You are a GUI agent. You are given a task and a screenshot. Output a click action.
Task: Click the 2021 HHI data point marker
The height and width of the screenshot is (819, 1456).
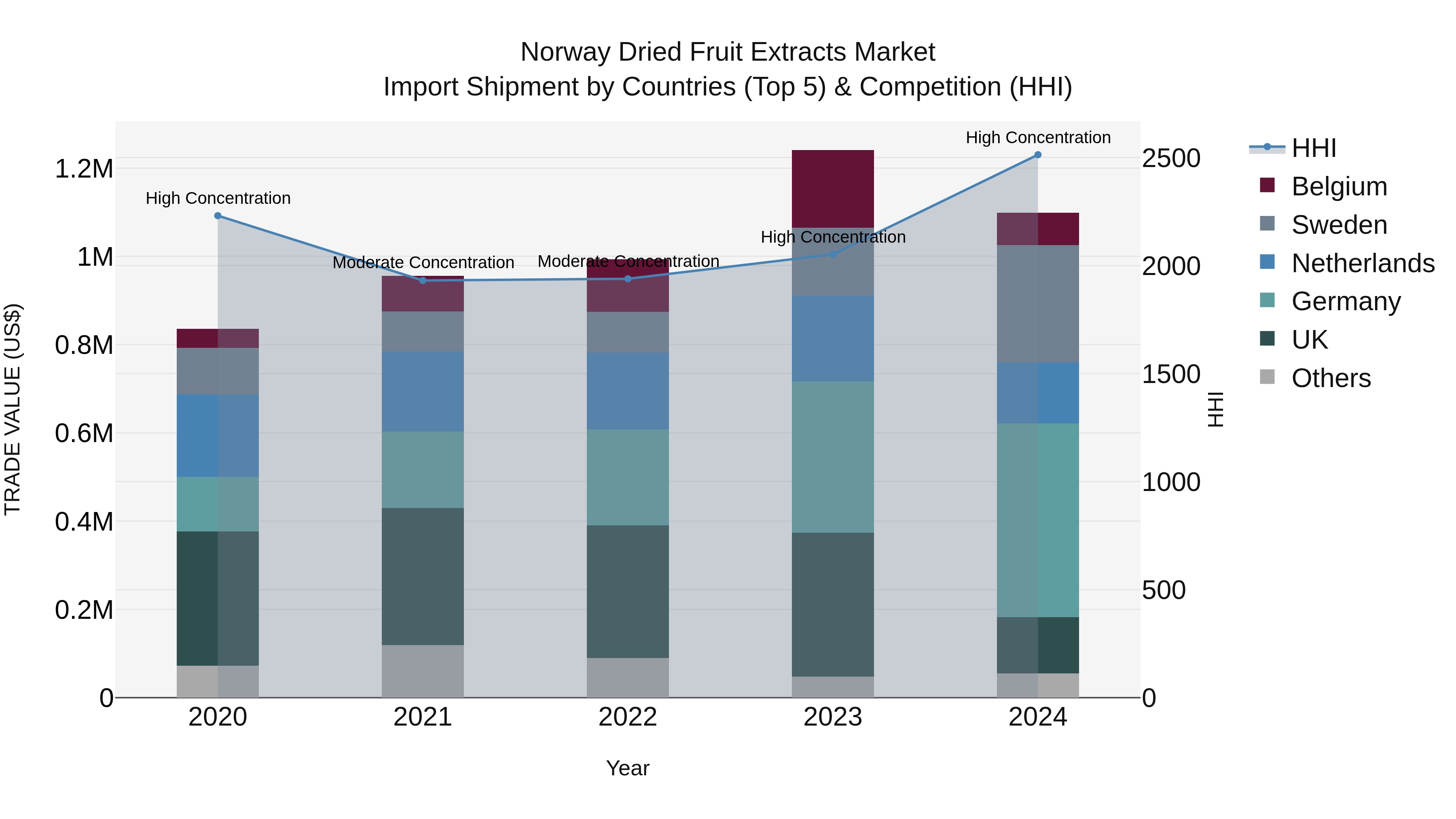[423, 280]
